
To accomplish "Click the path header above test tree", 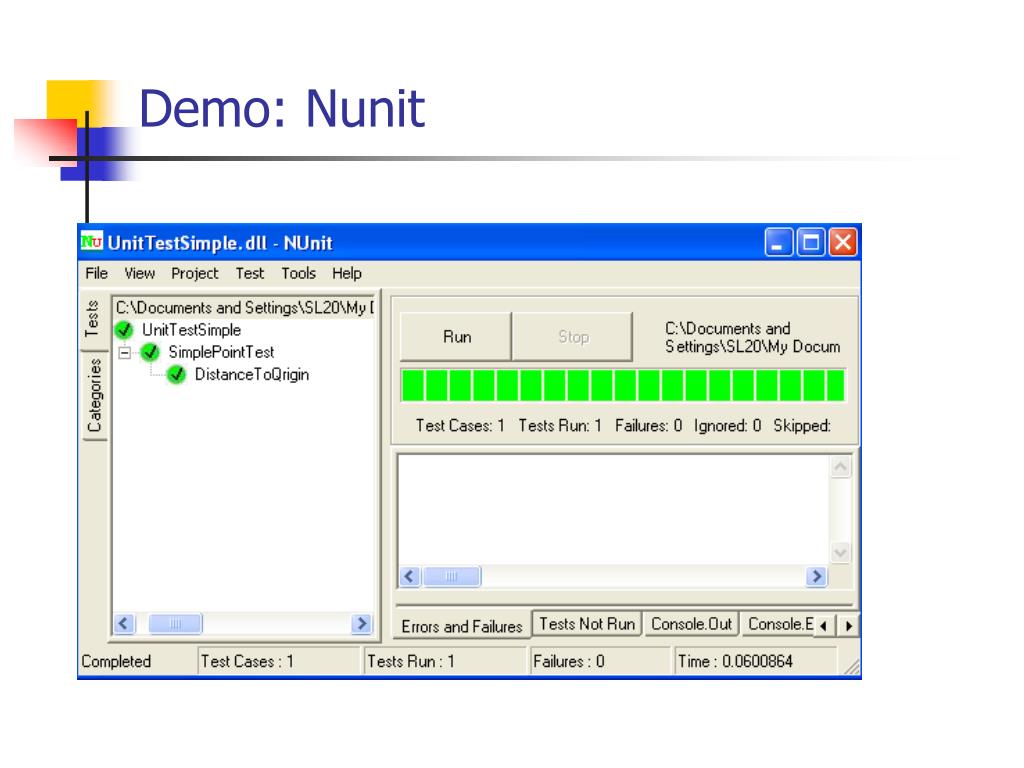I will click(x=245, y=308).
